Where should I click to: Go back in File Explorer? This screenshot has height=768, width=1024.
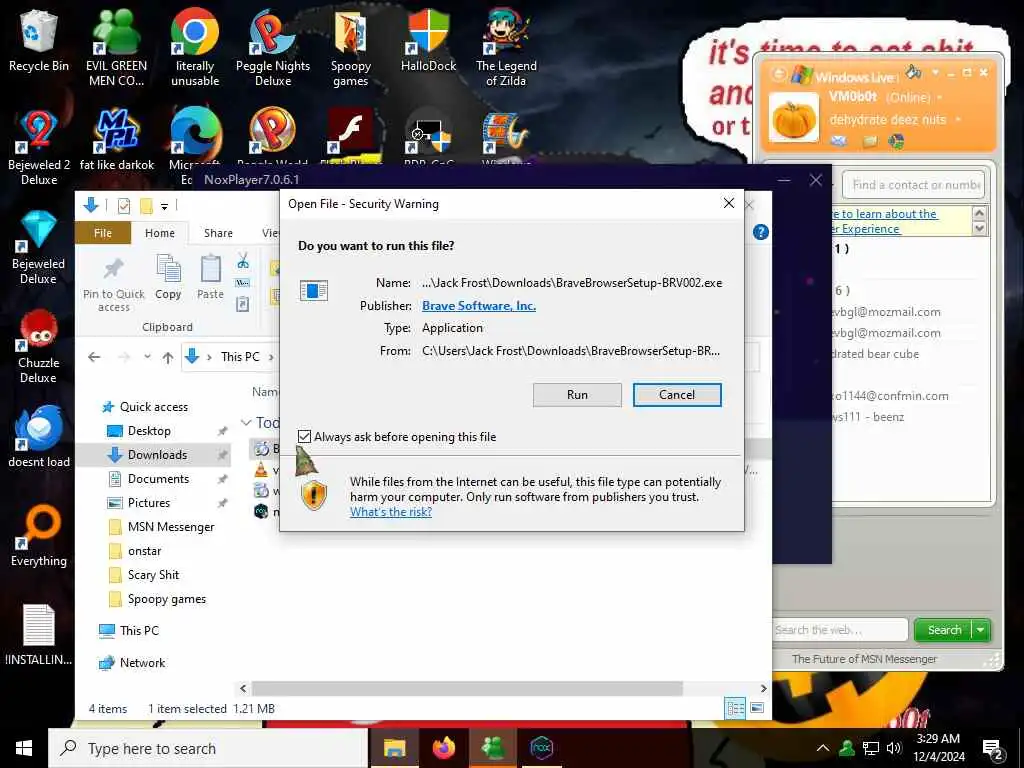94,357
